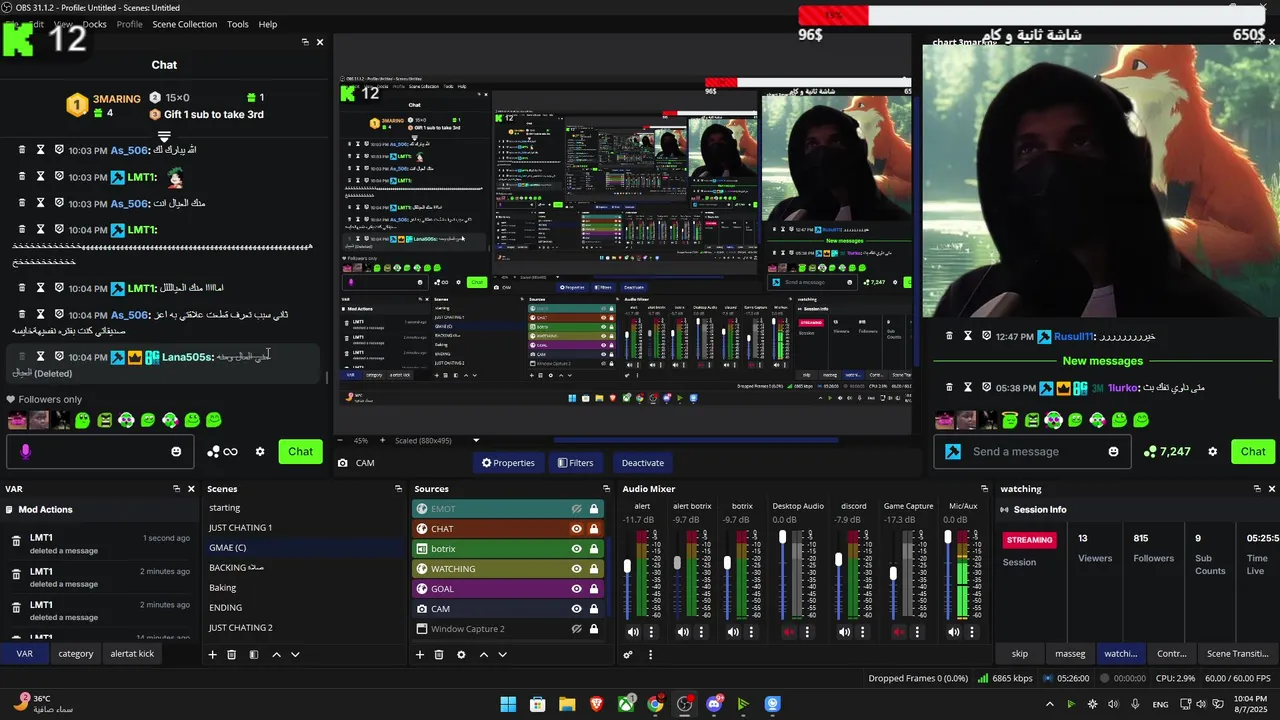Switch to the skip dock tab
This screenshot has height=720, width=1280.
(x=1020, y=654)
